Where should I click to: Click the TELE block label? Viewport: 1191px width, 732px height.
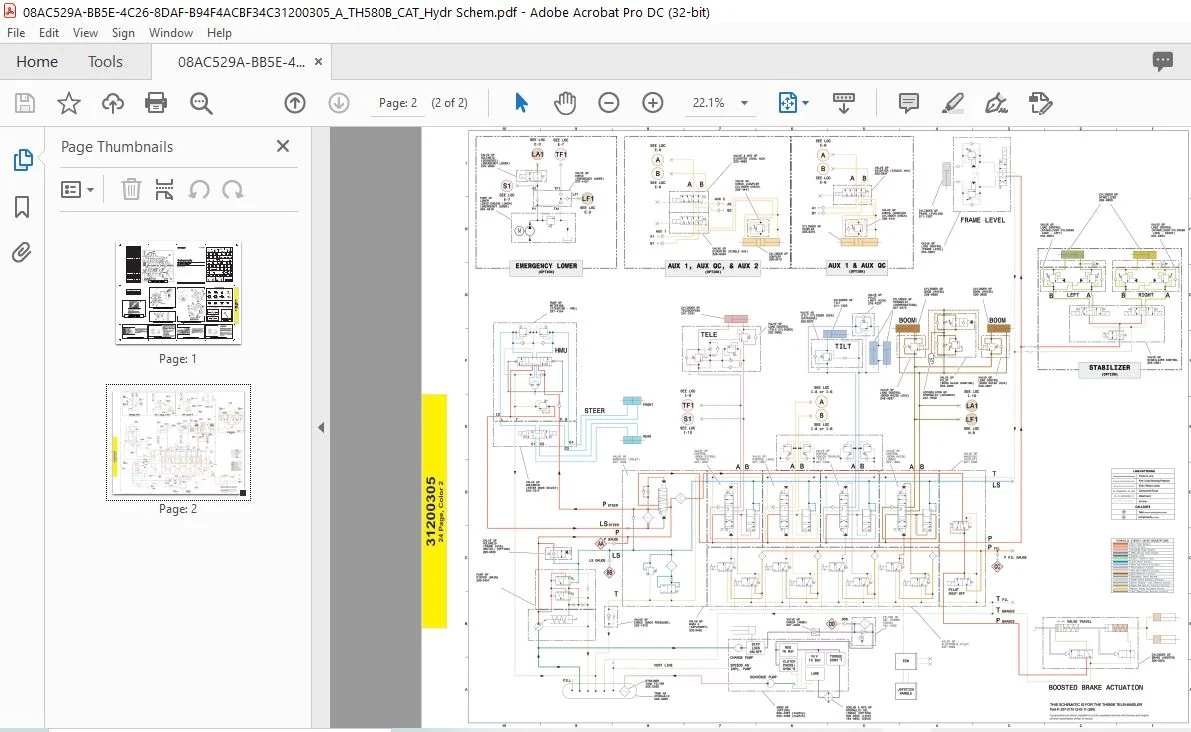pyautogui.click(x=709, y=334)
